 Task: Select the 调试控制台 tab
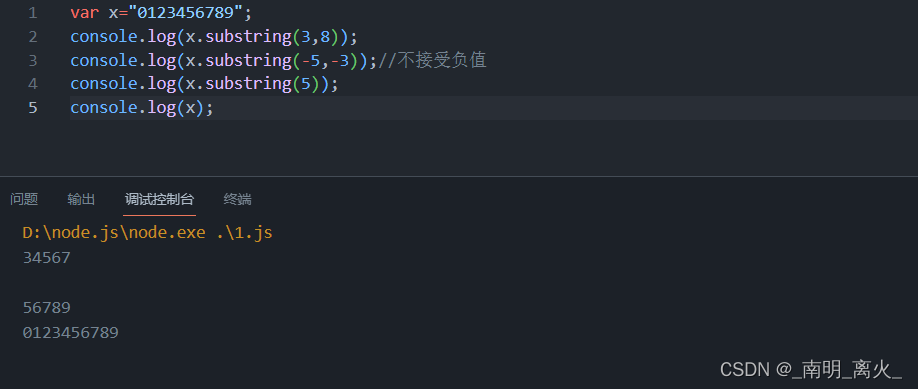[159, 199]
